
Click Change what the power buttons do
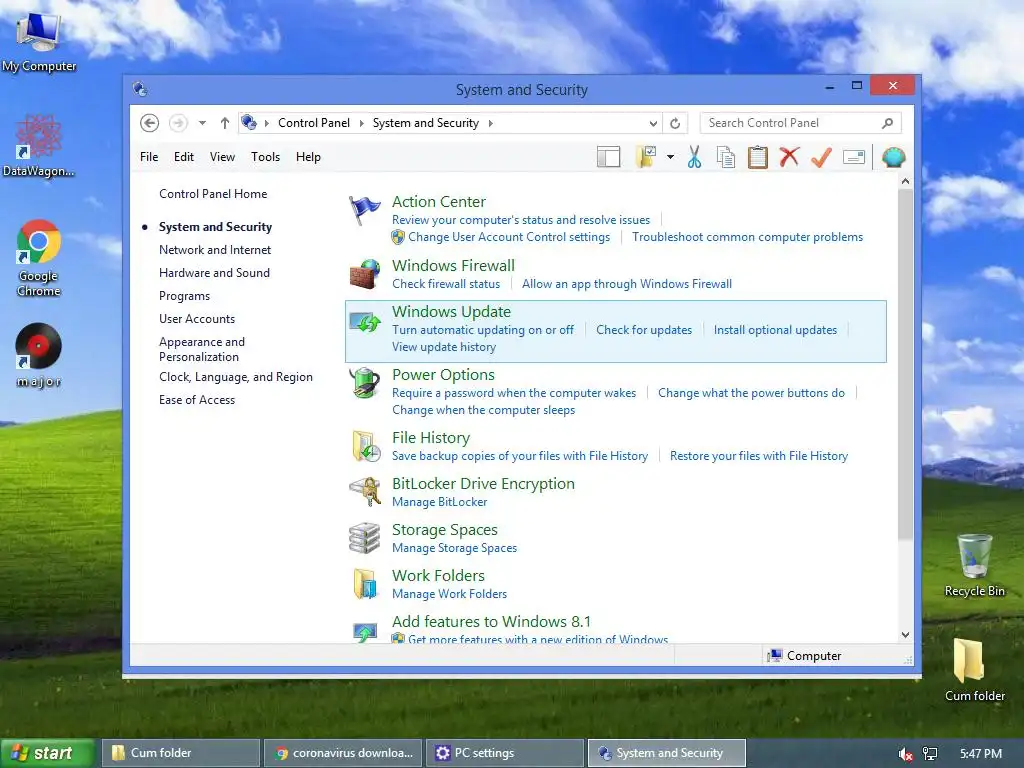point(751,393)
